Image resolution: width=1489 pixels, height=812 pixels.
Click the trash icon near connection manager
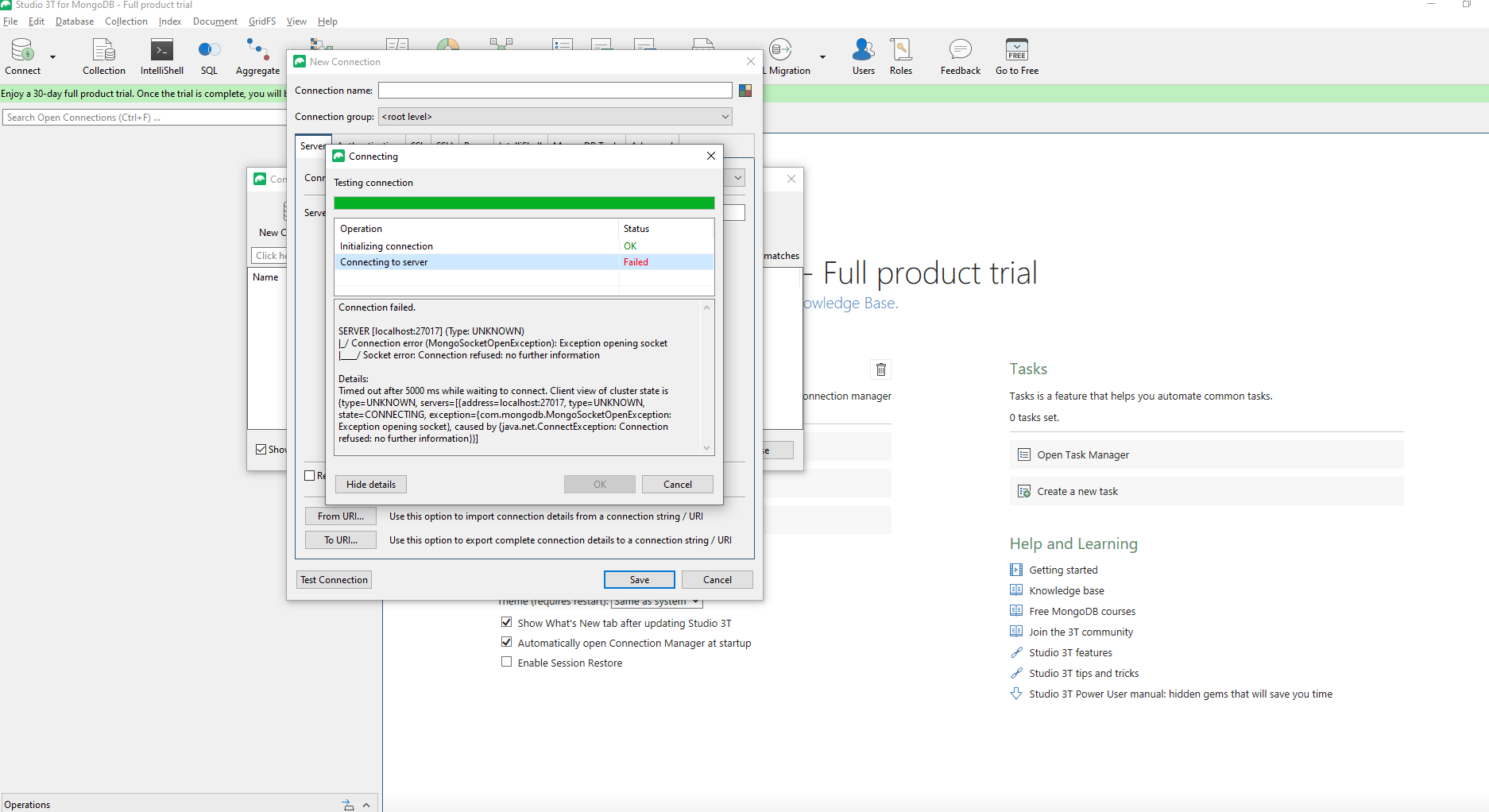click(x=881, y=369)
